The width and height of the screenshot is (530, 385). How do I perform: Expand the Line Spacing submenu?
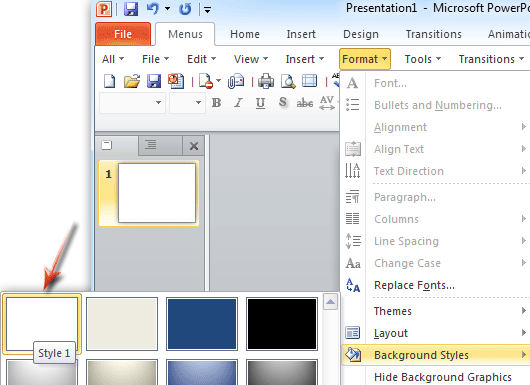pyautogui.click(x=435, y=241)
